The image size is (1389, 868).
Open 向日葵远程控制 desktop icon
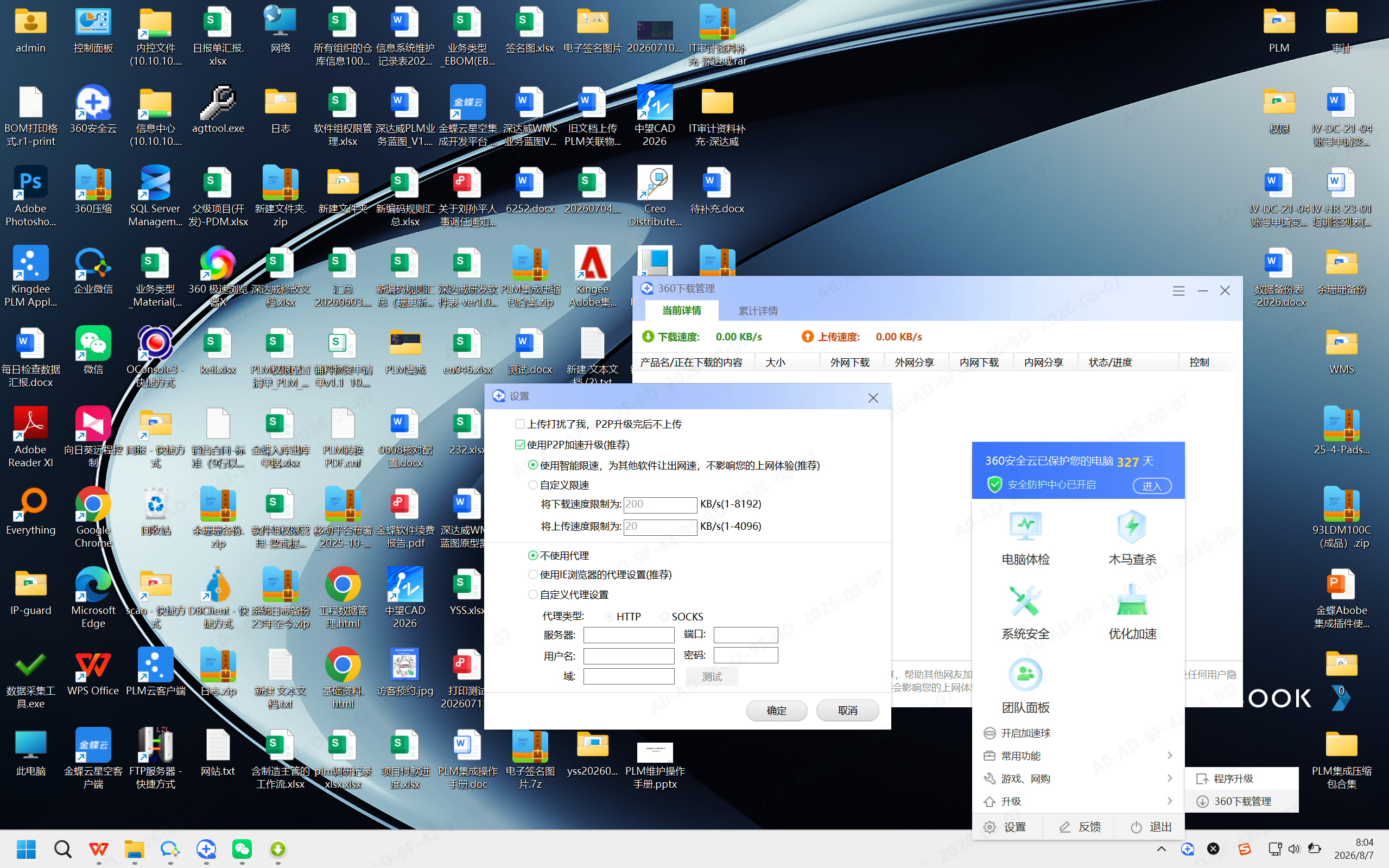pos(93,437)
